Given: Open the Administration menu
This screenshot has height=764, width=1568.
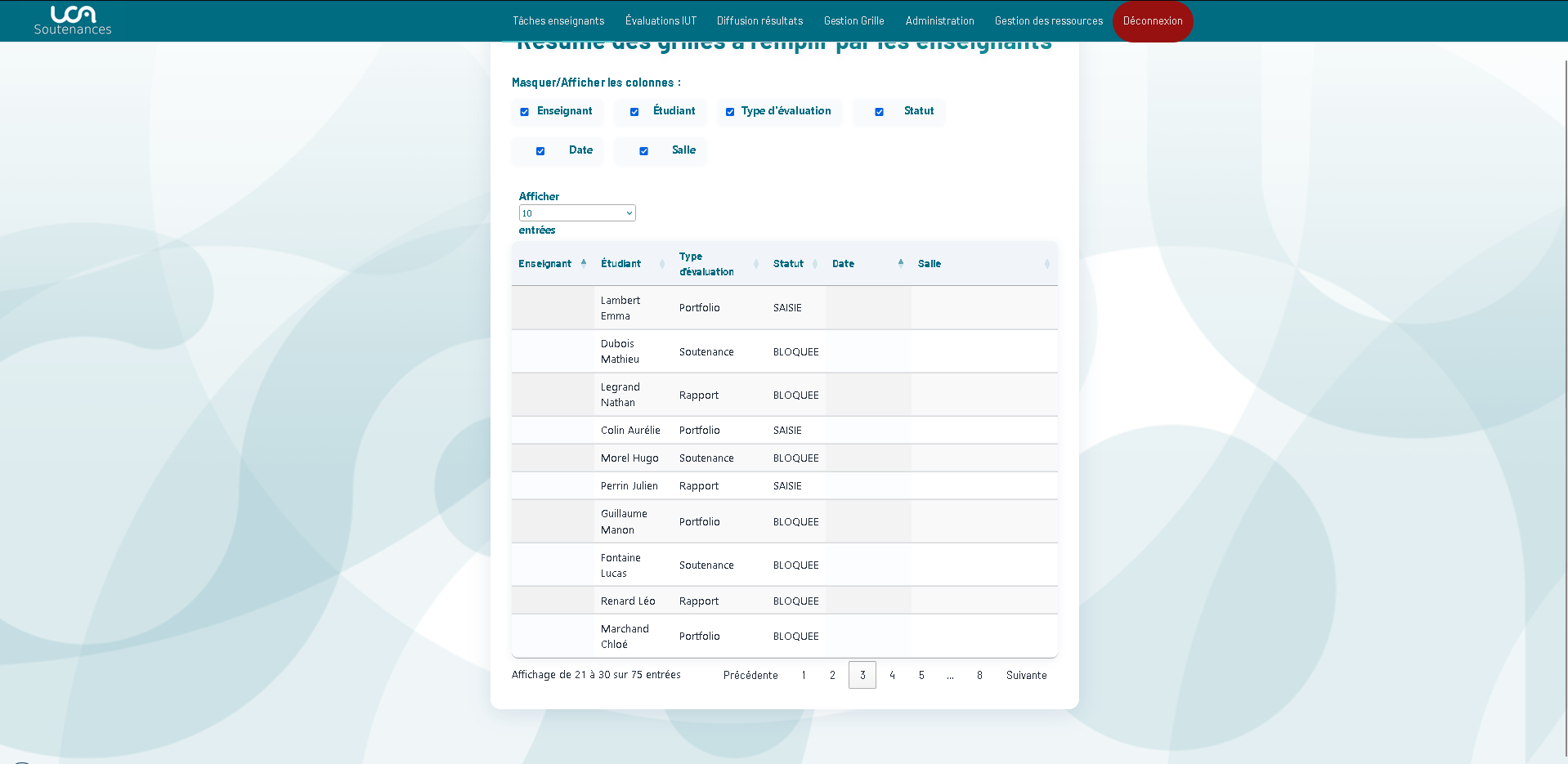Looking at the screenshot, I should (939, 21).
